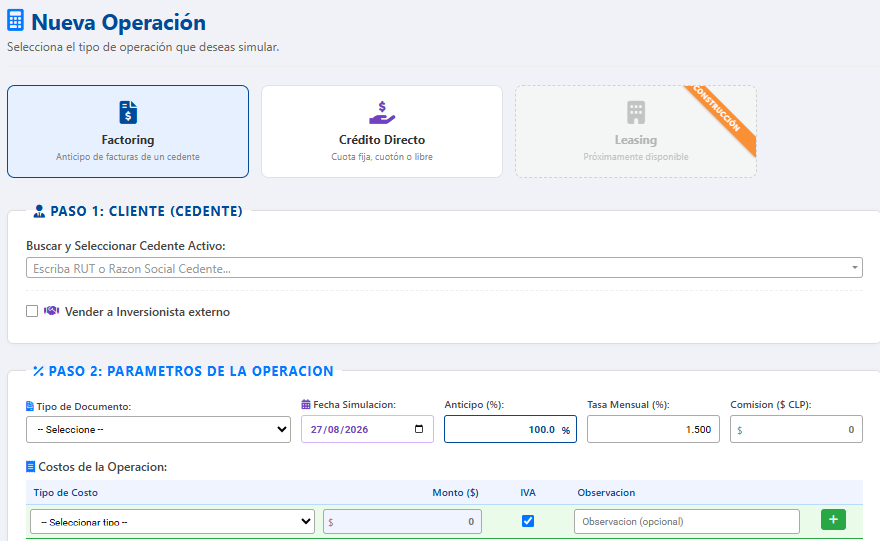Click the Fecha Simulacion date field
880x541 pixels.
[367, 429]
